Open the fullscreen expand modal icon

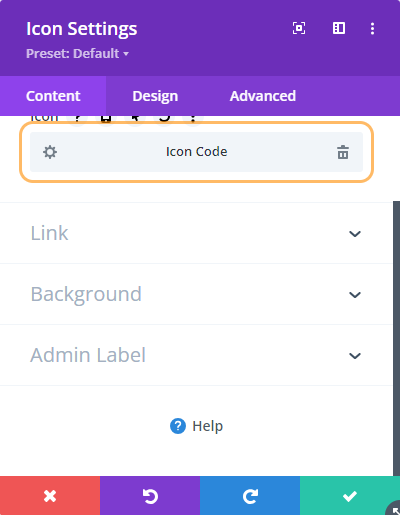[x=299, y=28]
